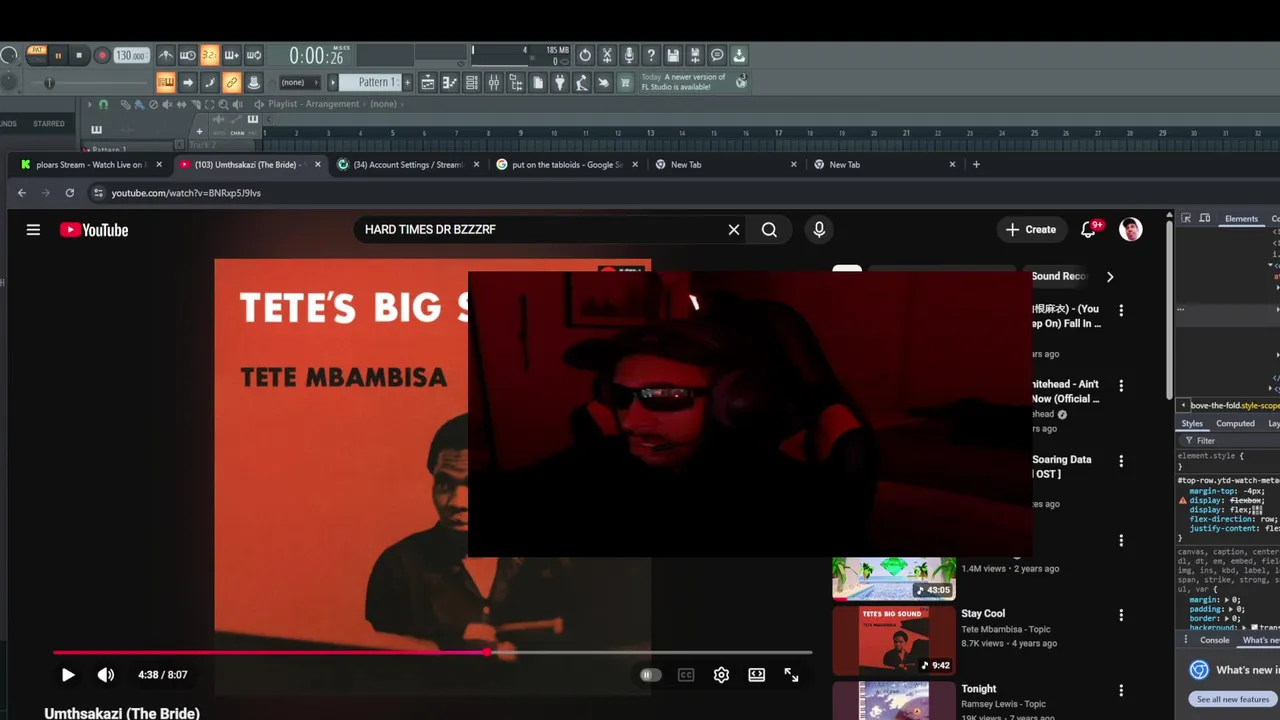
Task: Open the Pattern 1 selector dropdown
Action: pos(371,82)
